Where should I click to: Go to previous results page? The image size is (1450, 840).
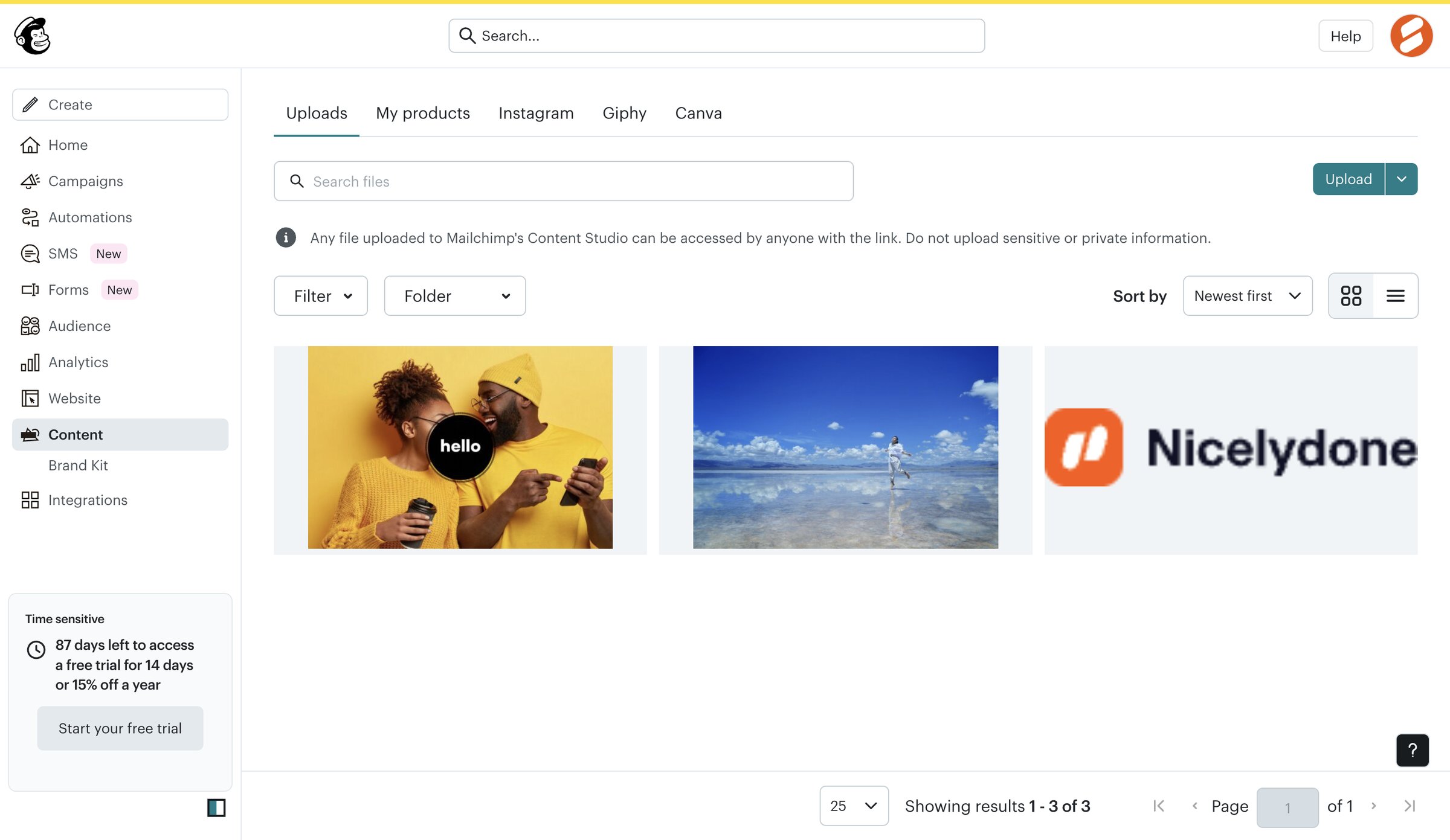pyautogui.click(x=1194, y=806)
